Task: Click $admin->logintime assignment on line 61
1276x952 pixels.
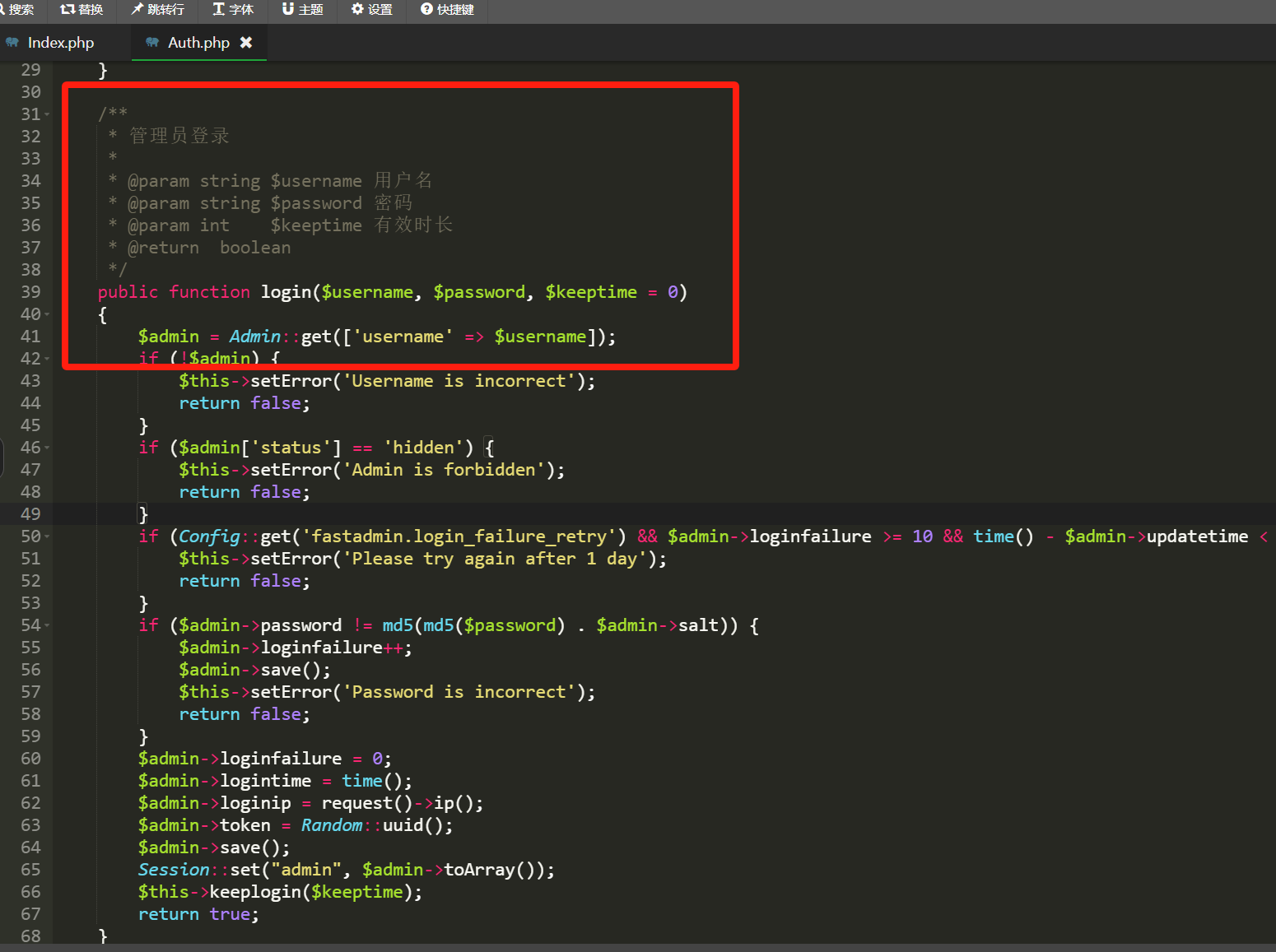Action: click(275, 781)
